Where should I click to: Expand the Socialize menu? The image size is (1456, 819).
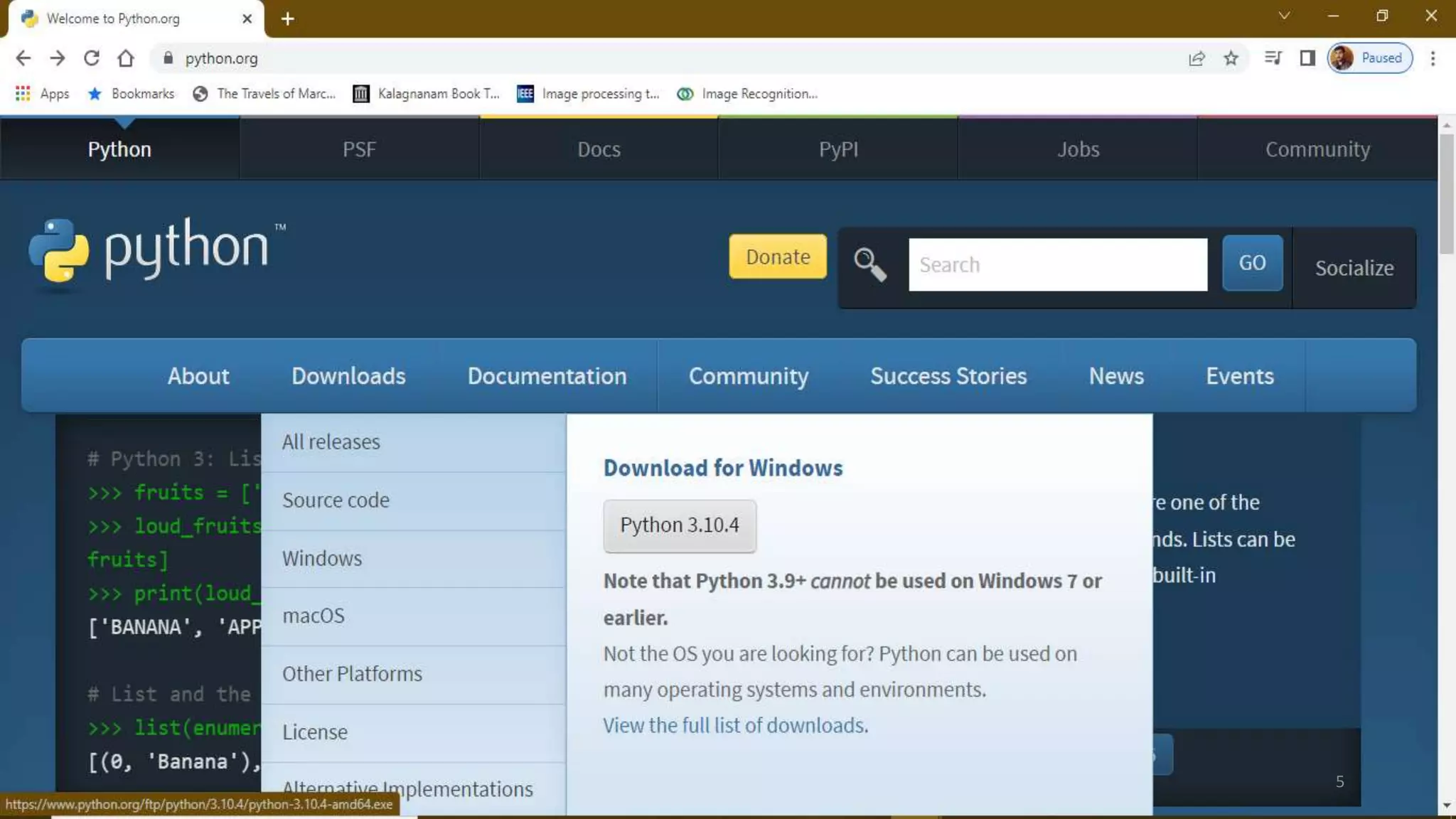pyautogui.click(x=1354, y=268)
